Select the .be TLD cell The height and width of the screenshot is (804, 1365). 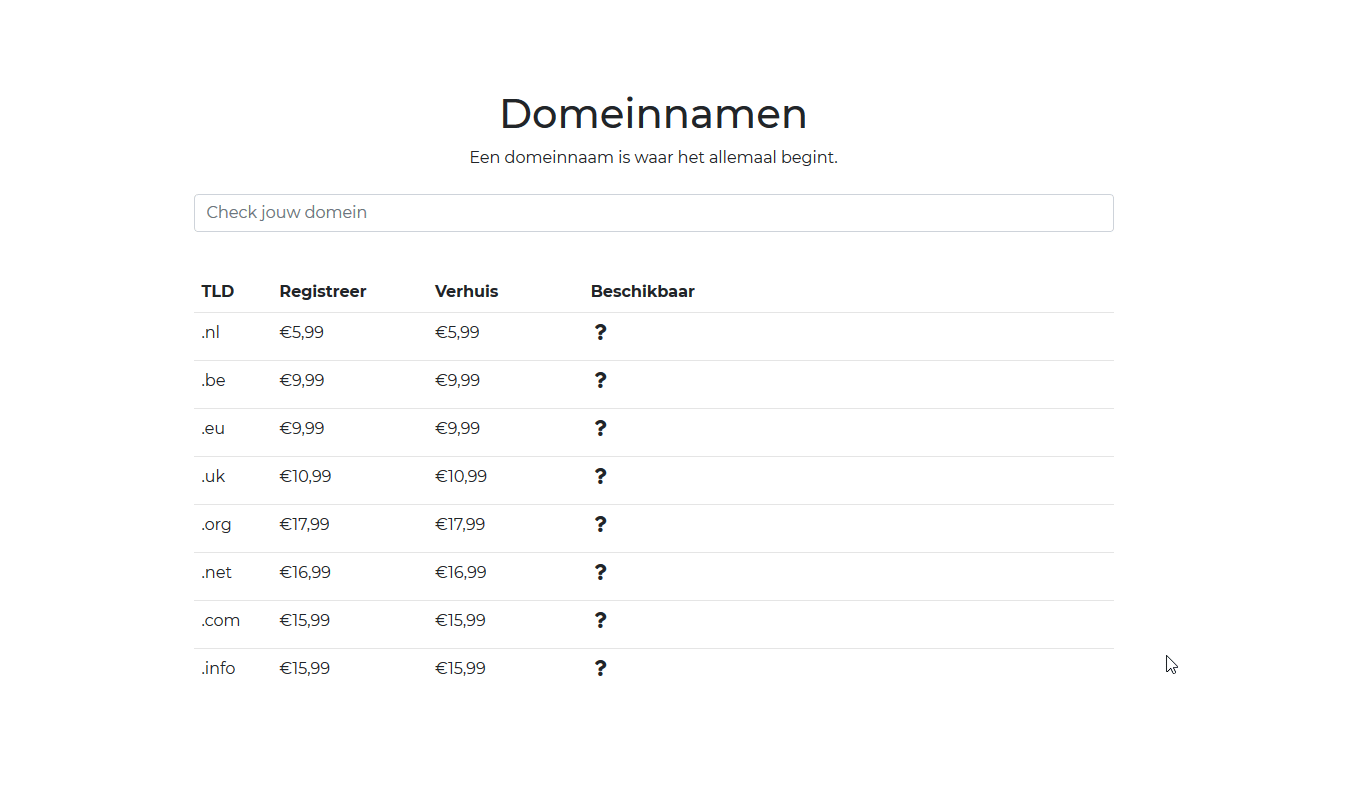tap(213, 380)
